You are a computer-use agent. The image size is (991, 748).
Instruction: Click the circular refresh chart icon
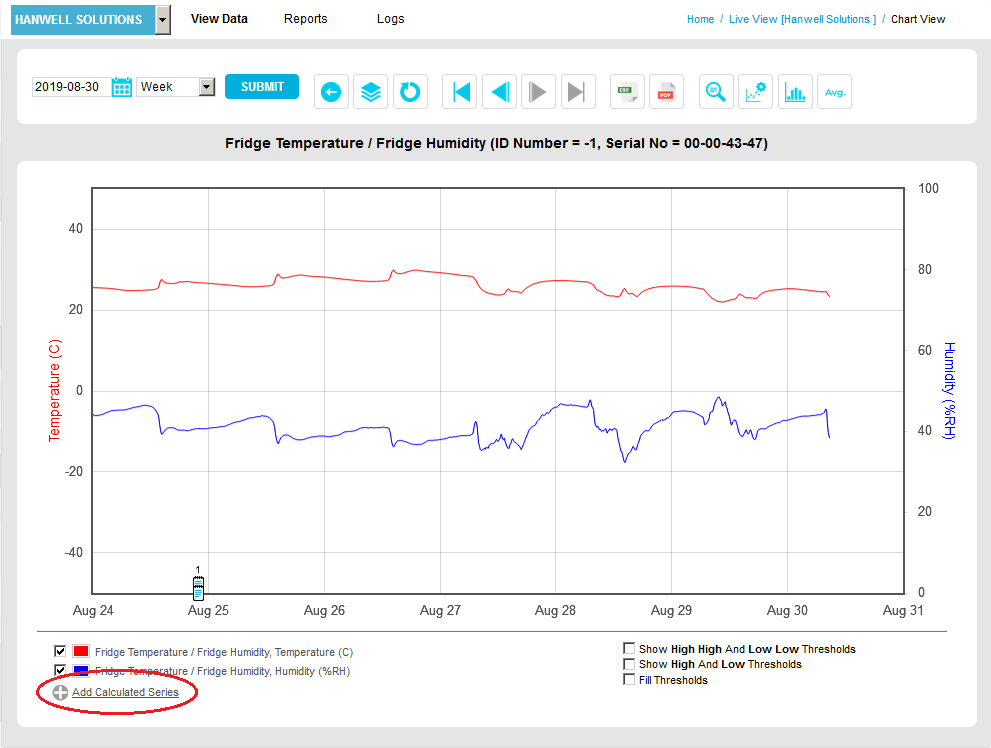point(409,92)
